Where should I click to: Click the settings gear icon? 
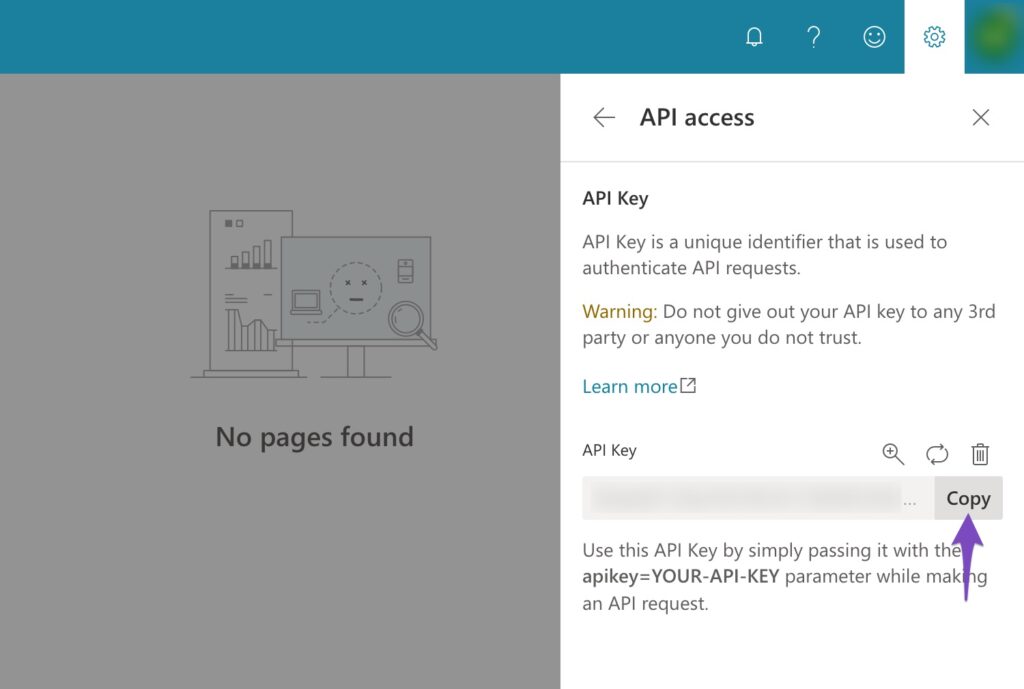coord(934,37)
